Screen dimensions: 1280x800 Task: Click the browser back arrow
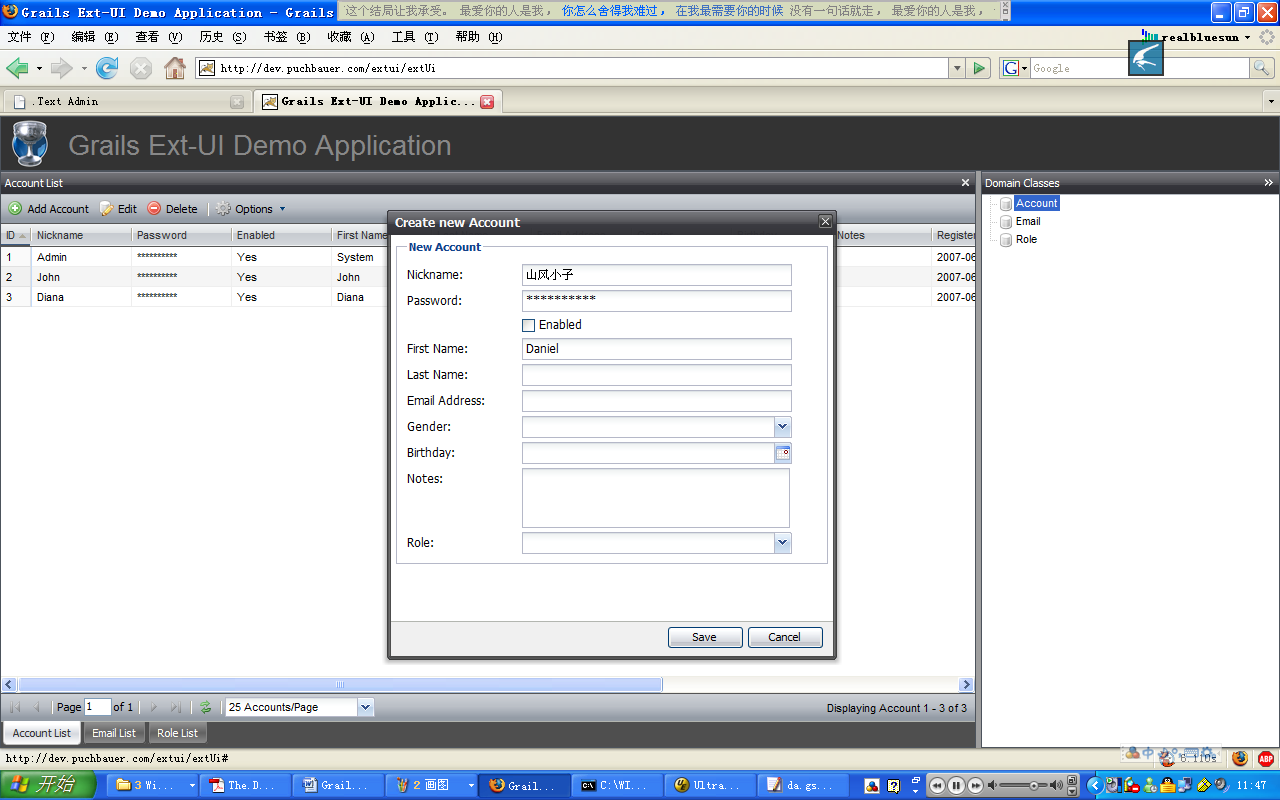17,68
